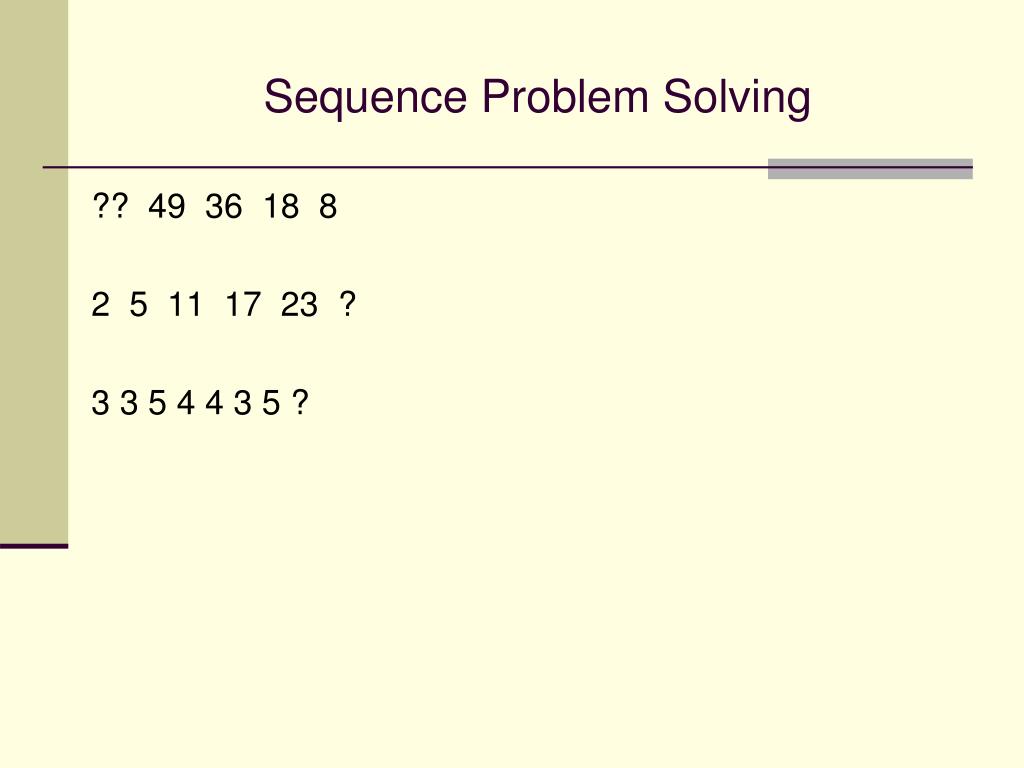The image size is (1024, 768).
Task: Click the number 2 starting second sequence
Action: pos(101,304)
